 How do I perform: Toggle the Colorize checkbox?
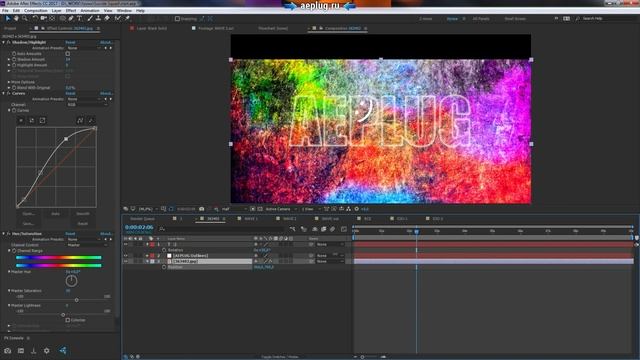click(68, 320)
